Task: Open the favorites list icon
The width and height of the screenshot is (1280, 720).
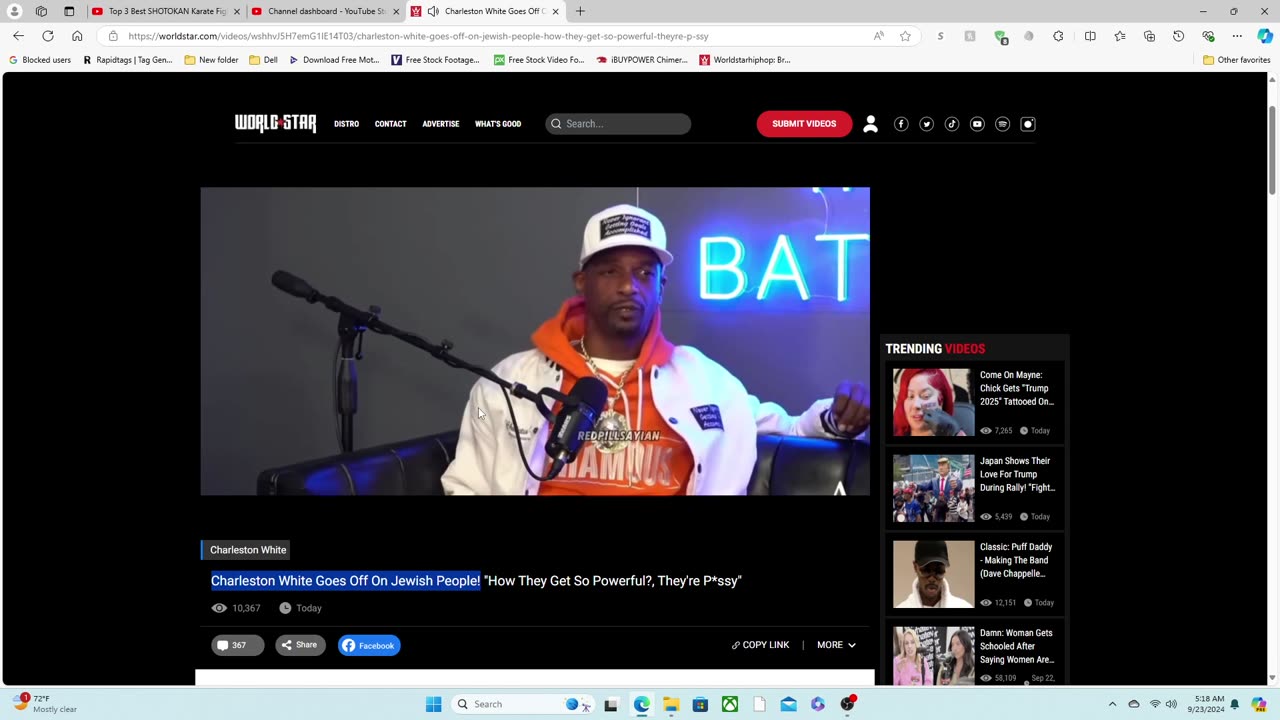Action: (1120, 36)
